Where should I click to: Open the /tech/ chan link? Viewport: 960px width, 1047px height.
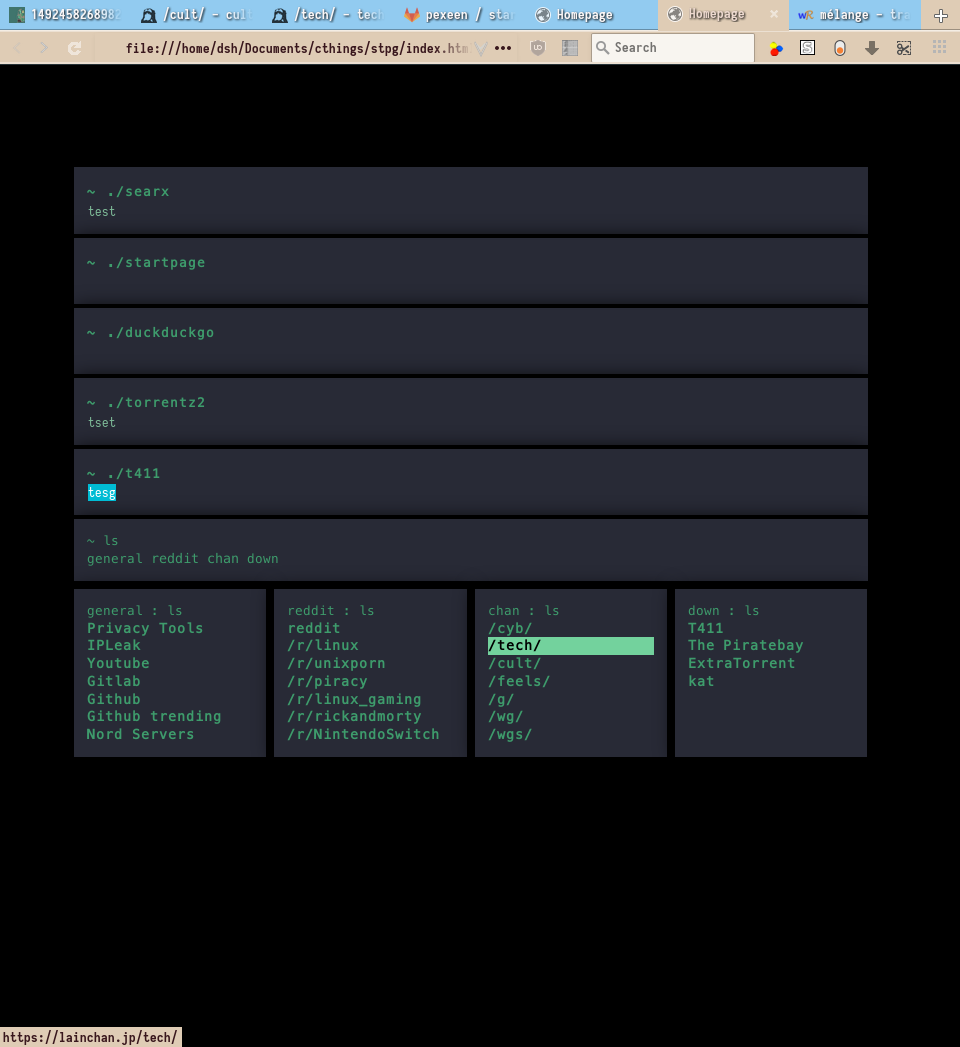(x=514, y=646)
